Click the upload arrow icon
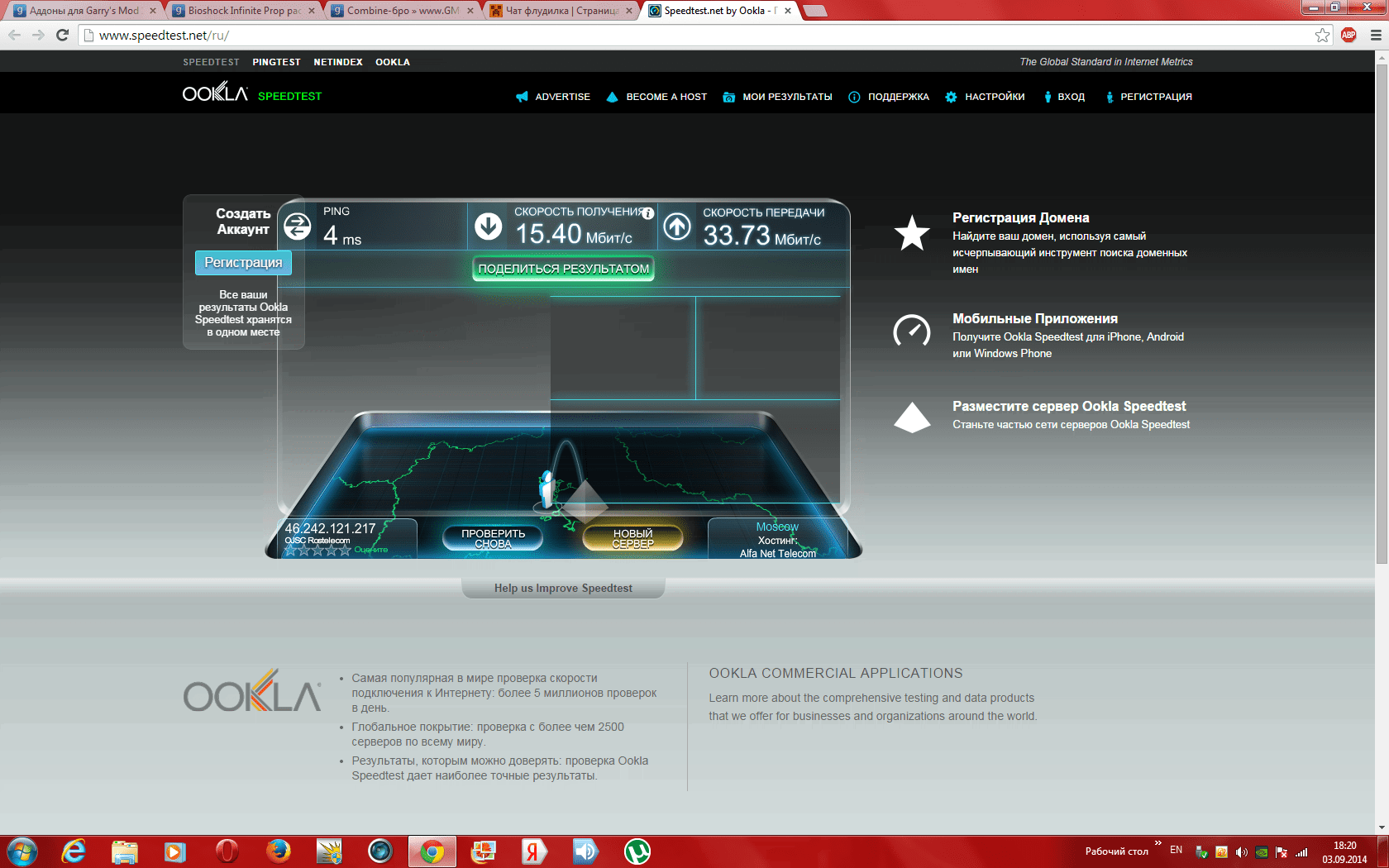This screenshot has height=868, width=1389. pos(677,227)
